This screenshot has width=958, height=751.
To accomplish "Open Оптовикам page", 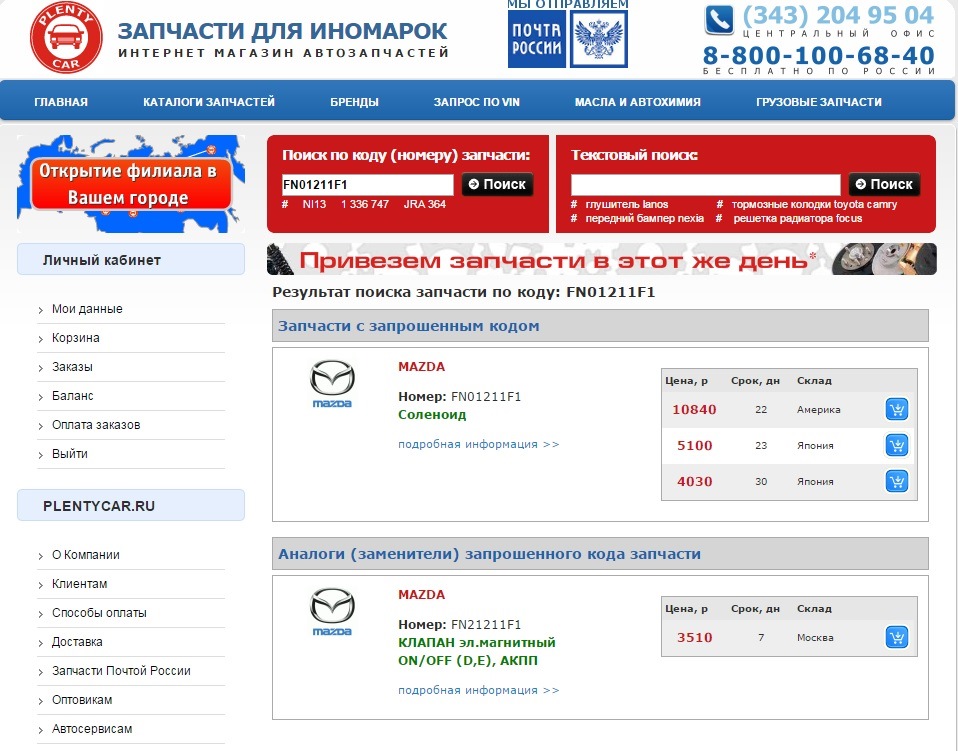I will [x=82, y=700].
